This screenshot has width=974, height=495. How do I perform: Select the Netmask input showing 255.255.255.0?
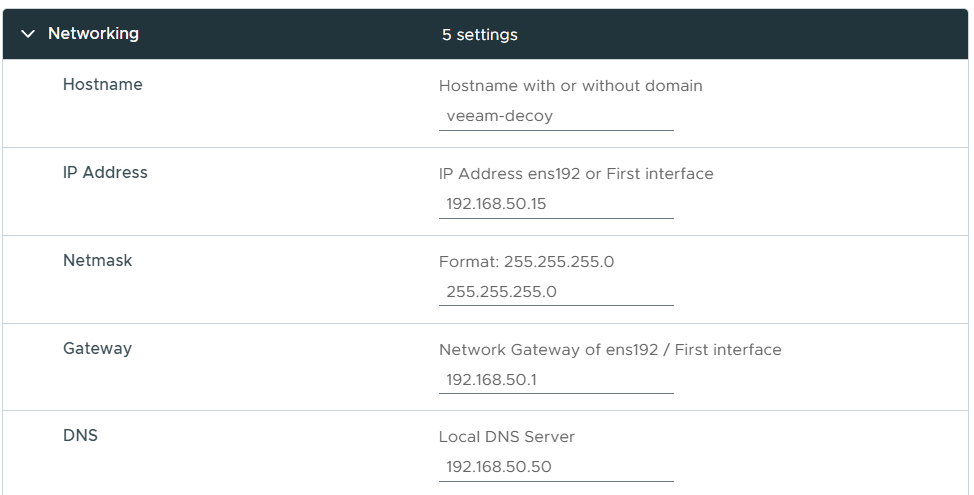tap(555, 292)
